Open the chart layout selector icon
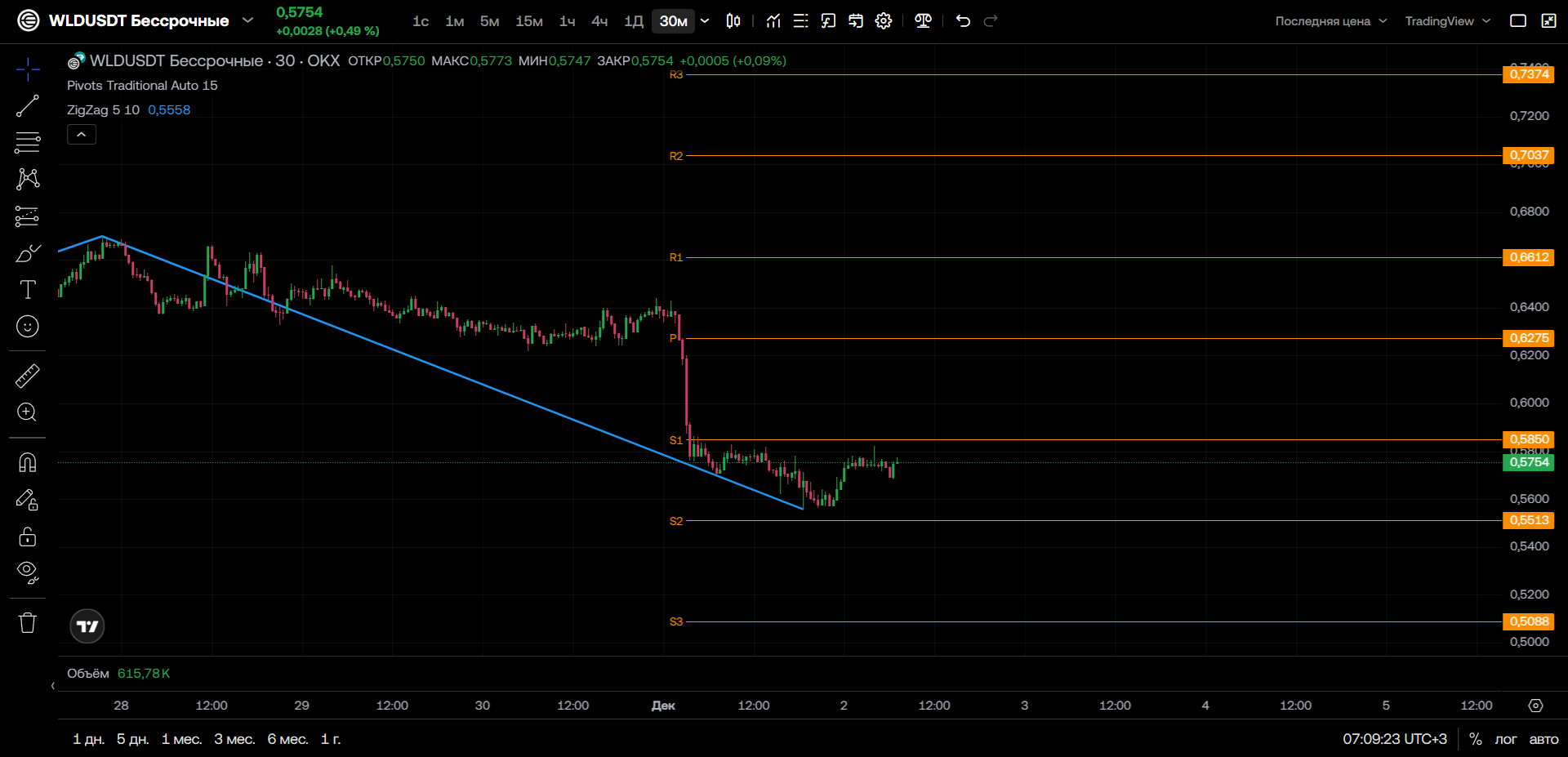This screenshot has height=757, width=1568. (x=828, y=20)
